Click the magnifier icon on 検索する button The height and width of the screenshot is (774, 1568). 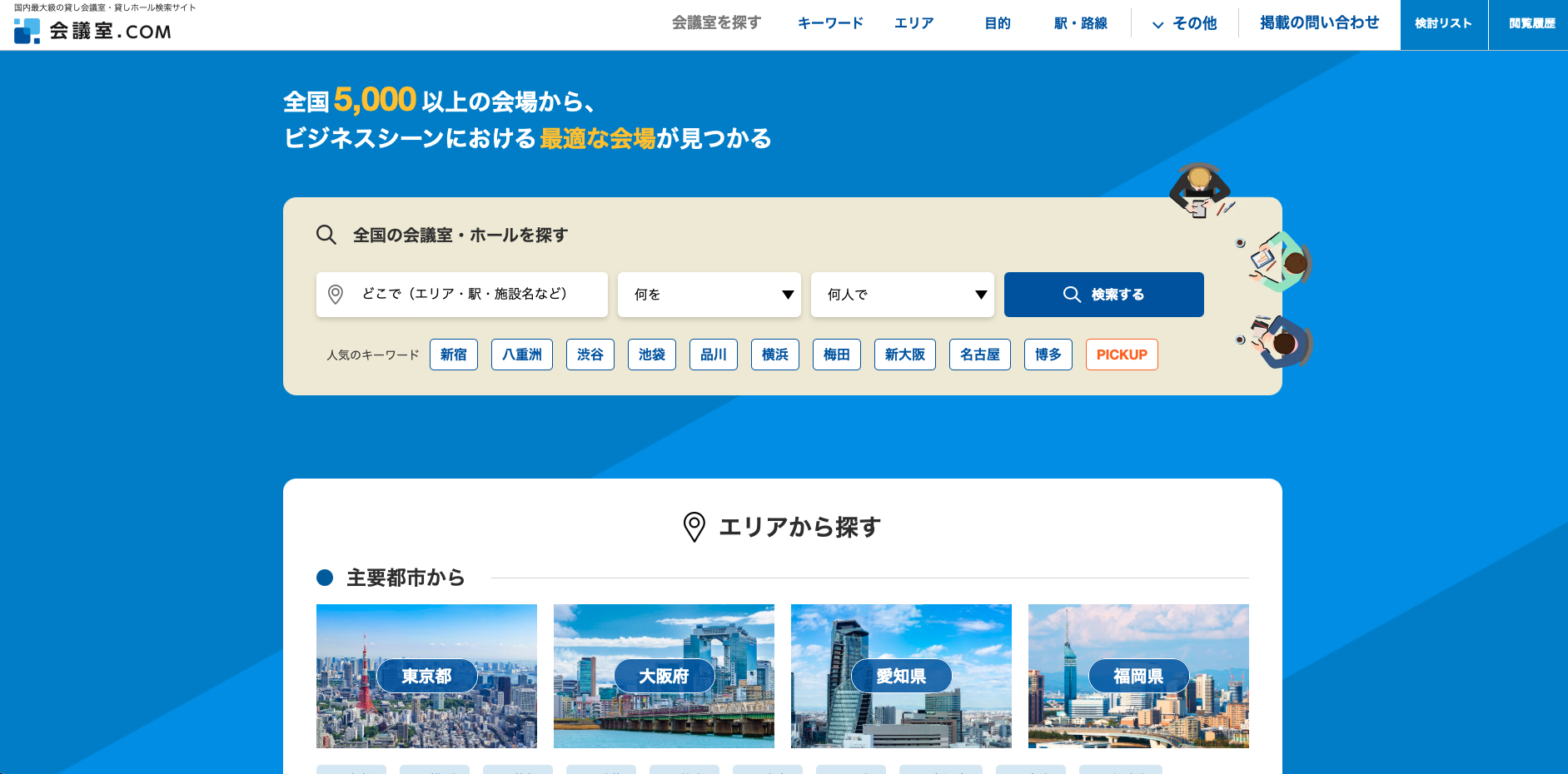point(1072,295)
